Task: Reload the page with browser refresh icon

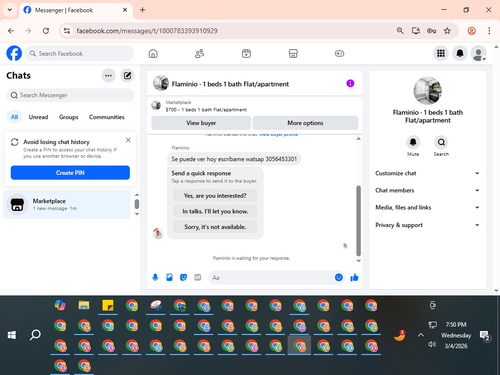Action: click(46, 31)
